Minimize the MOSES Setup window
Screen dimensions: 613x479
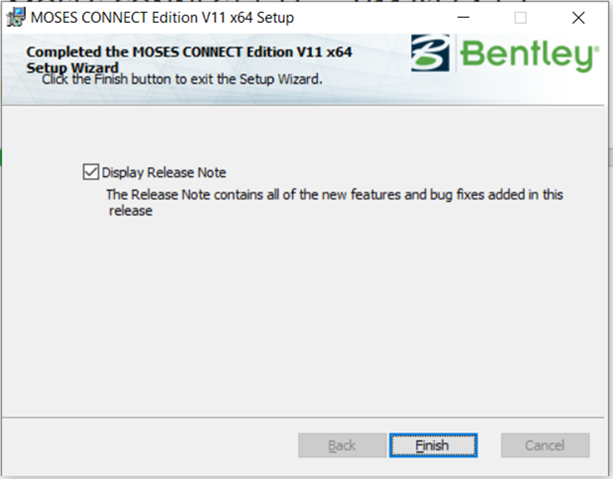click(462, 18)
